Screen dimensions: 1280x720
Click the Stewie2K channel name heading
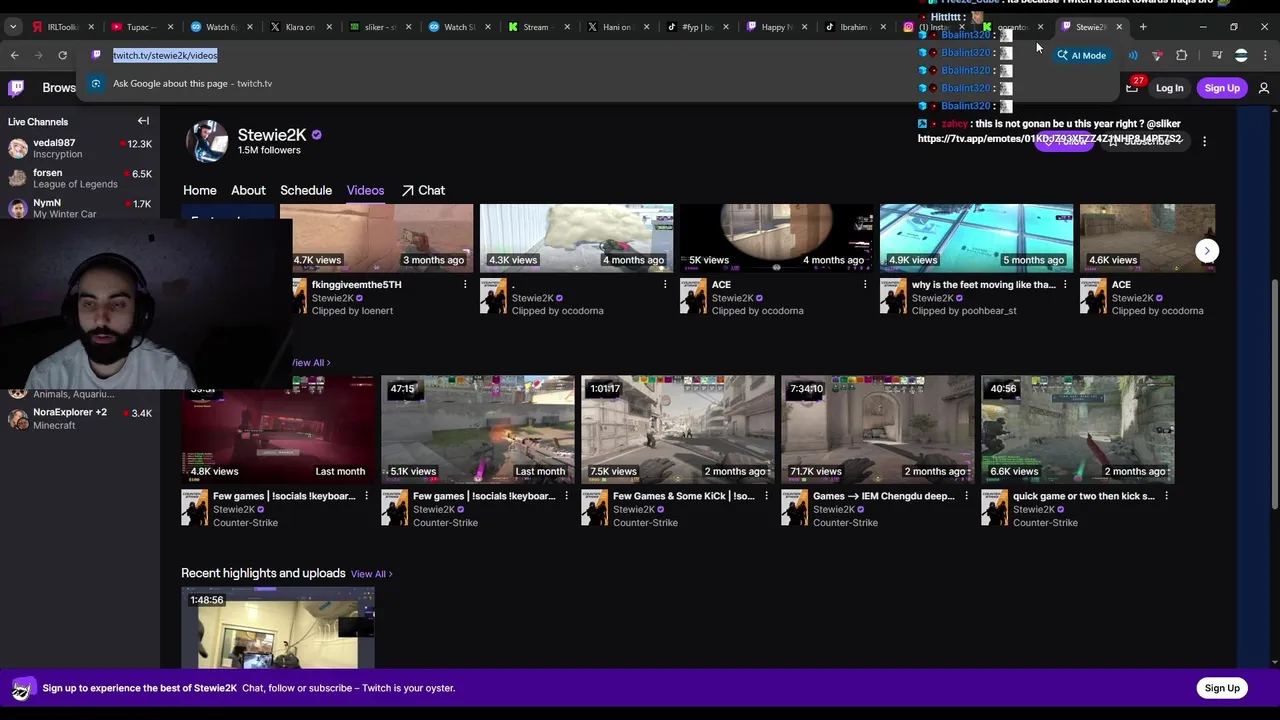pyautogui.click(x=272, y=135)
